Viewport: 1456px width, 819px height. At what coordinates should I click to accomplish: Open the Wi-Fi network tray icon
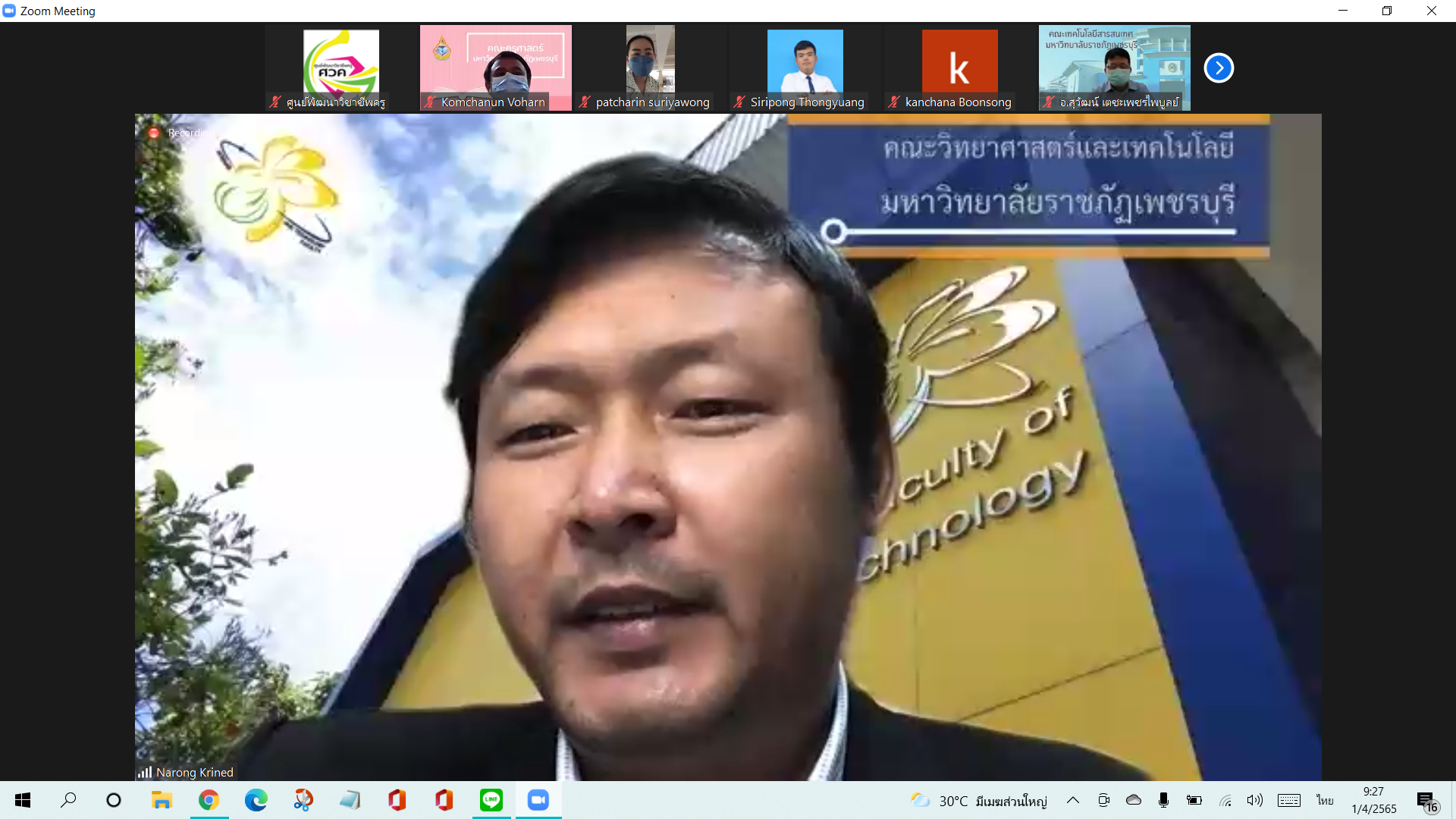(x=1225, y=800)
